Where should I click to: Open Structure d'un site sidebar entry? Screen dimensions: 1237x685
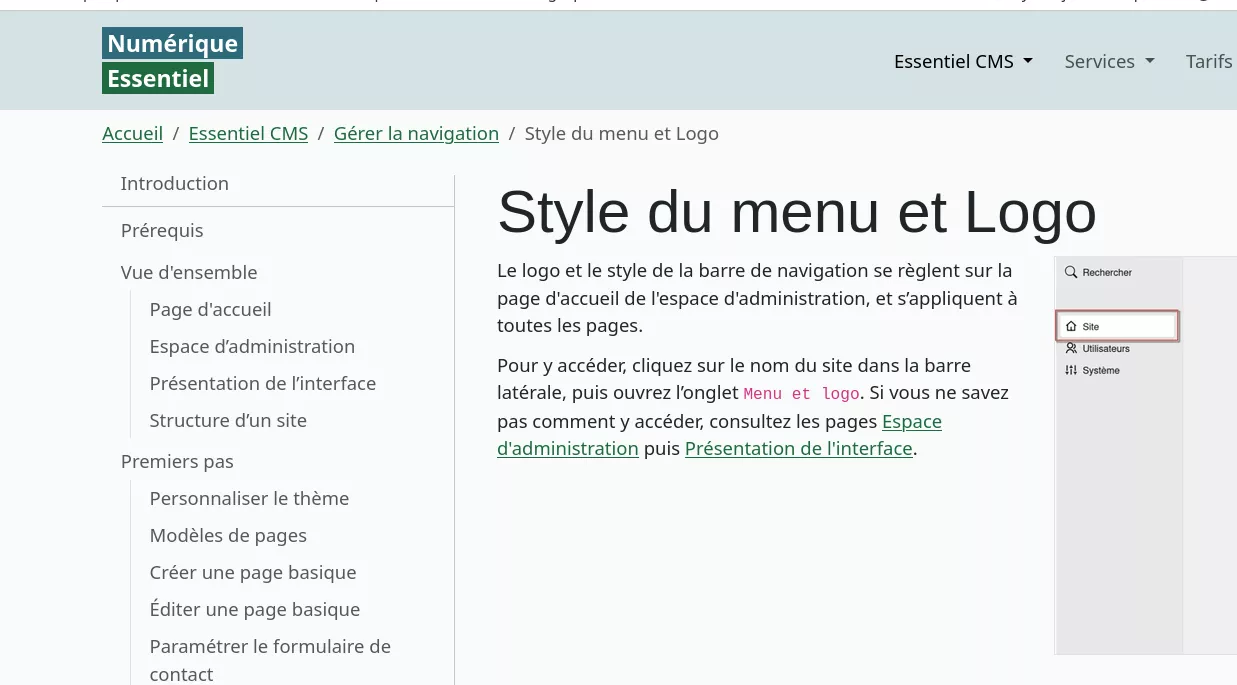[228, 420]
